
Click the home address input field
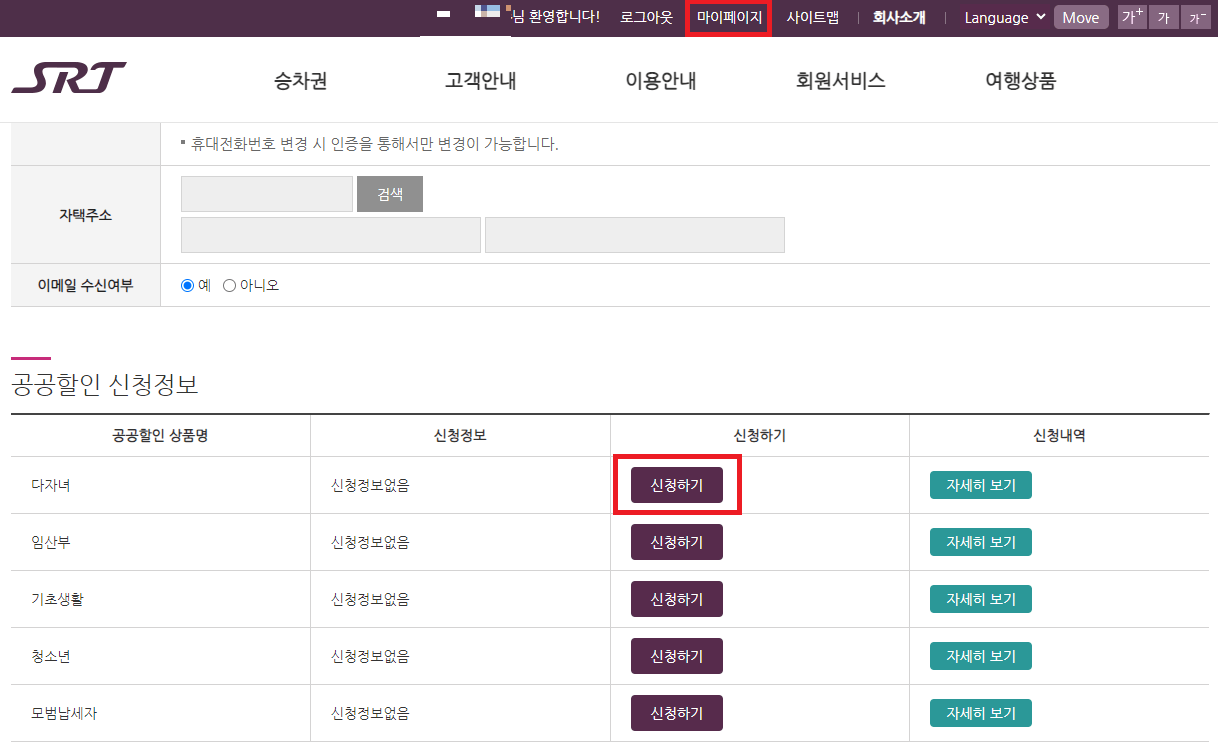pyautogui.click(x=266, y=193)
